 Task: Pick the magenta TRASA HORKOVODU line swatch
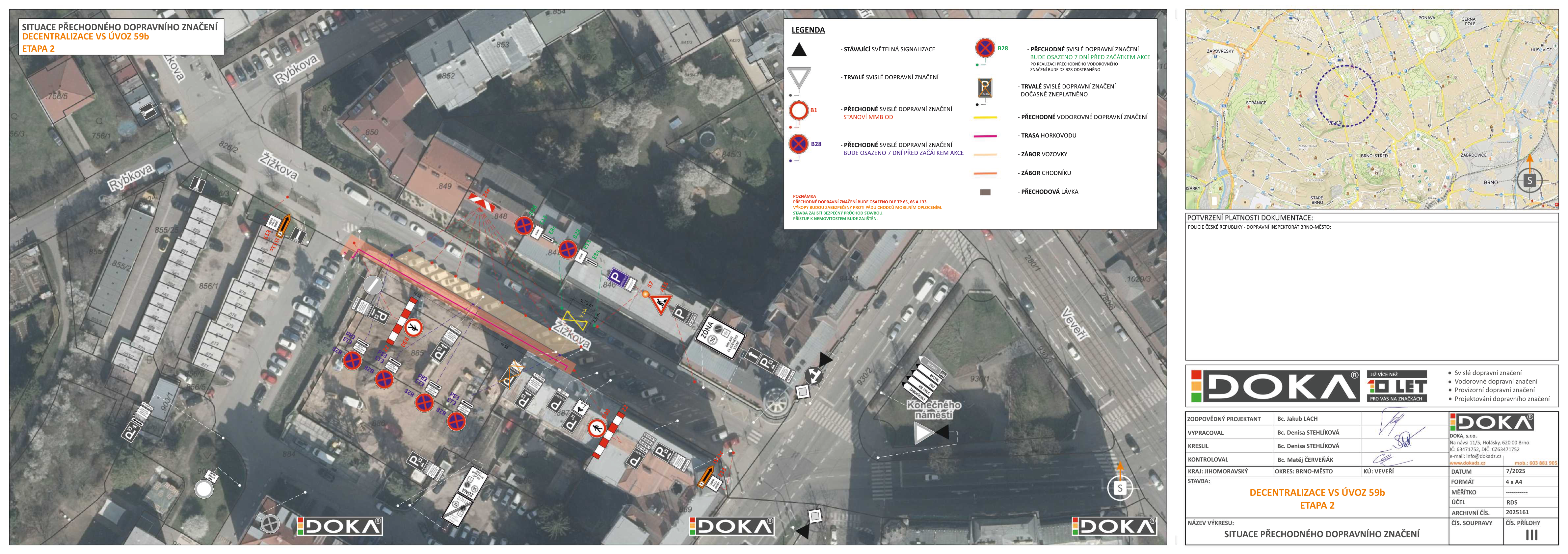(985, 136)
